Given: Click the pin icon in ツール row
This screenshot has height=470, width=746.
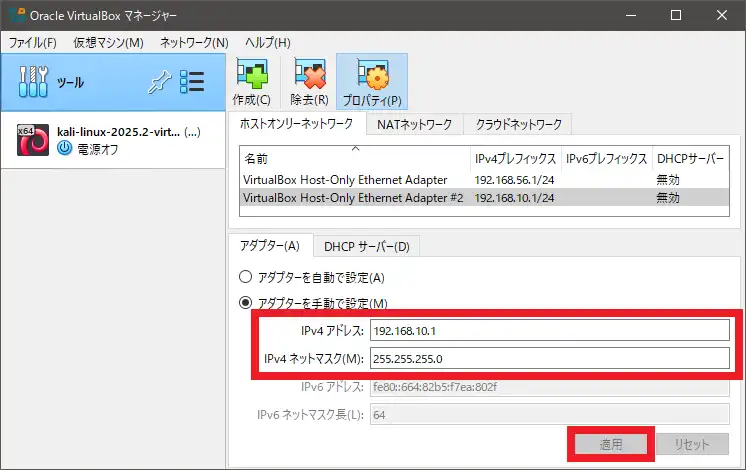Looking at the screenshot, I should (159, 82).
